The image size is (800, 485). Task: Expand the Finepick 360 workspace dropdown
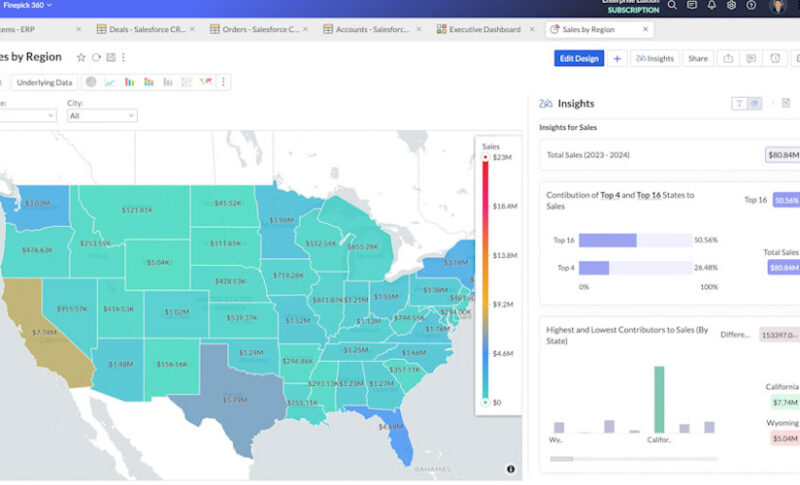tap(27, 5)
